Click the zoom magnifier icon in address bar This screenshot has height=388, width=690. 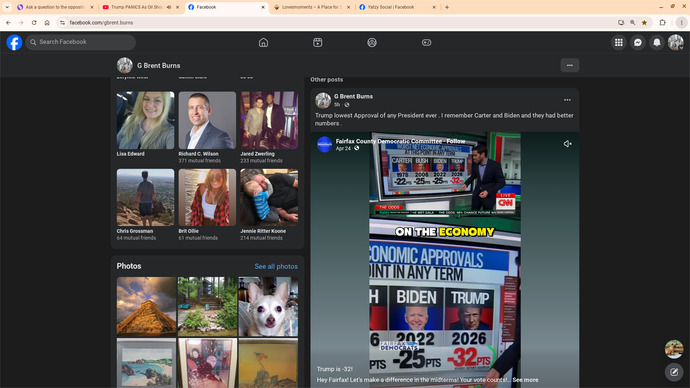(x=632, y=22)
